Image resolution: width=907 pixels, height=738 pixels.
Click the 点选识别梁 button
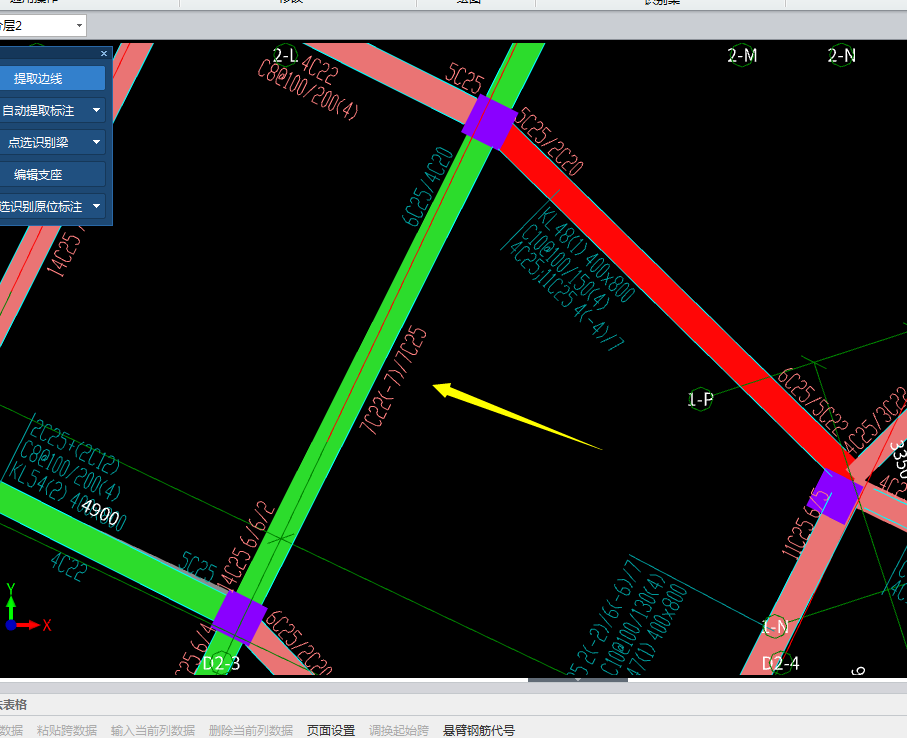(39, 142)
